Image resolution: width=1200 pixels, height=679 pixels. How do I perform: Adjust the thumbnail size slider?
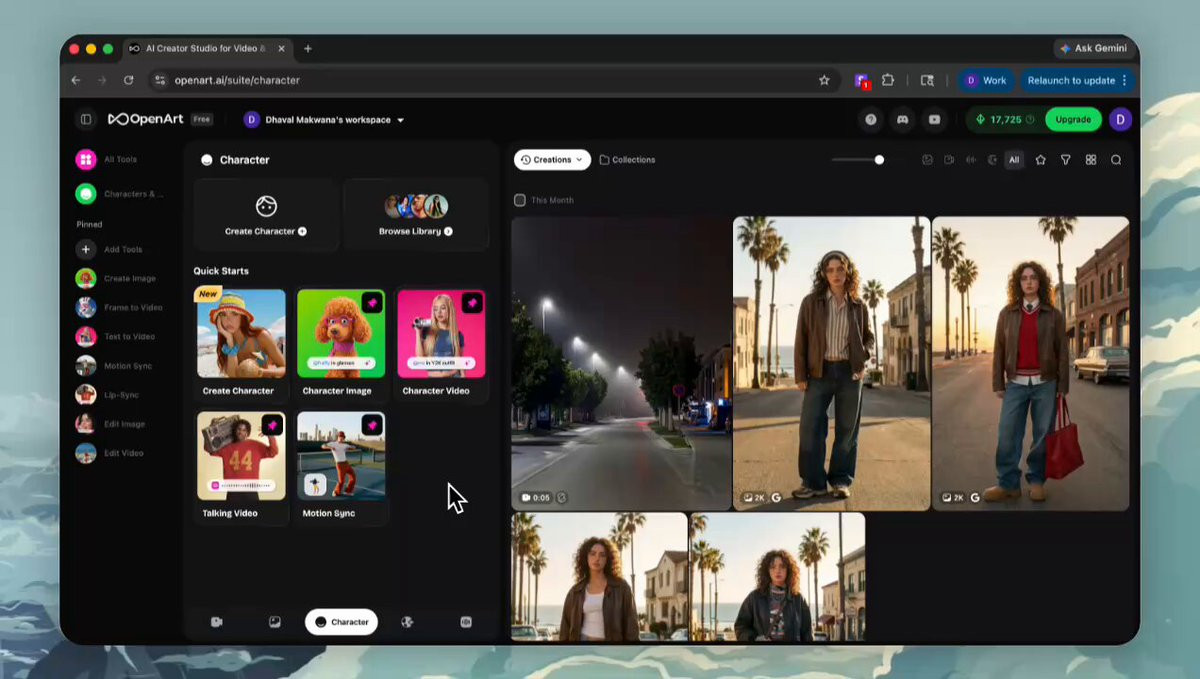[879, 160]
